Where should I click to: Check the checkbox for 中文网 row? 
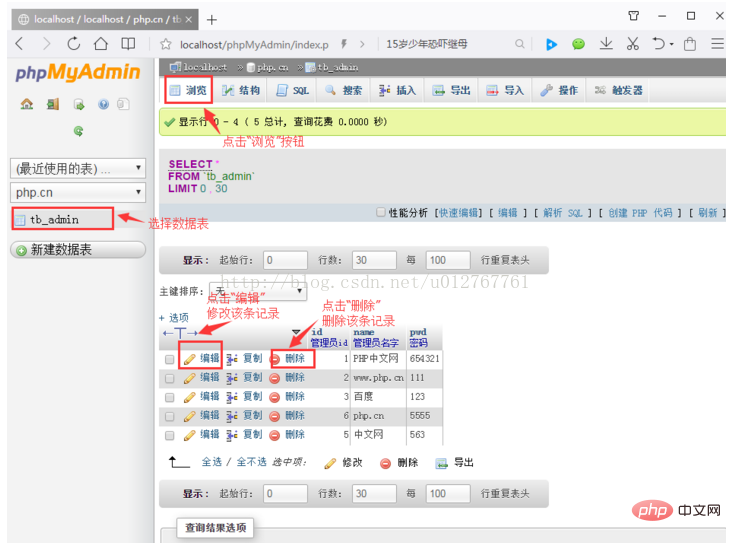click(169, 435)
